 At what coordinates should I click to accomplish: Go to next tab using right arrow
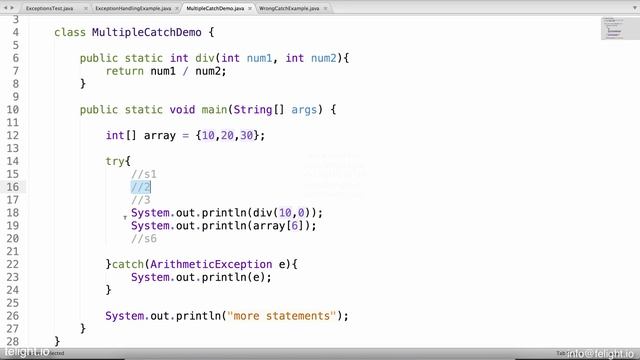12,8
